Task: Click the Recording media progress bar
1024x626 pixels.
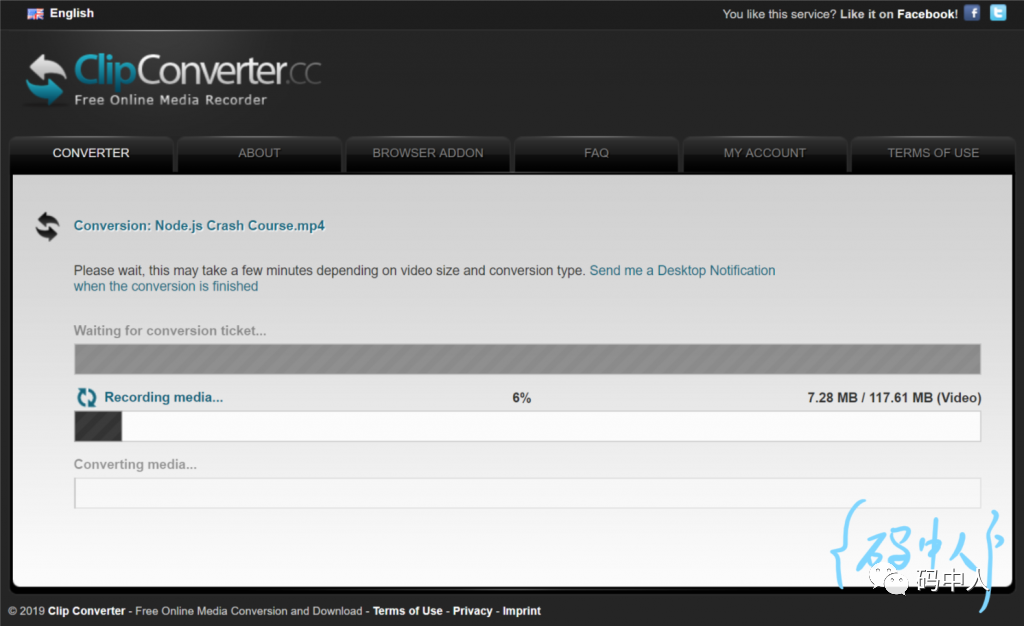Action: coord(528,426)
